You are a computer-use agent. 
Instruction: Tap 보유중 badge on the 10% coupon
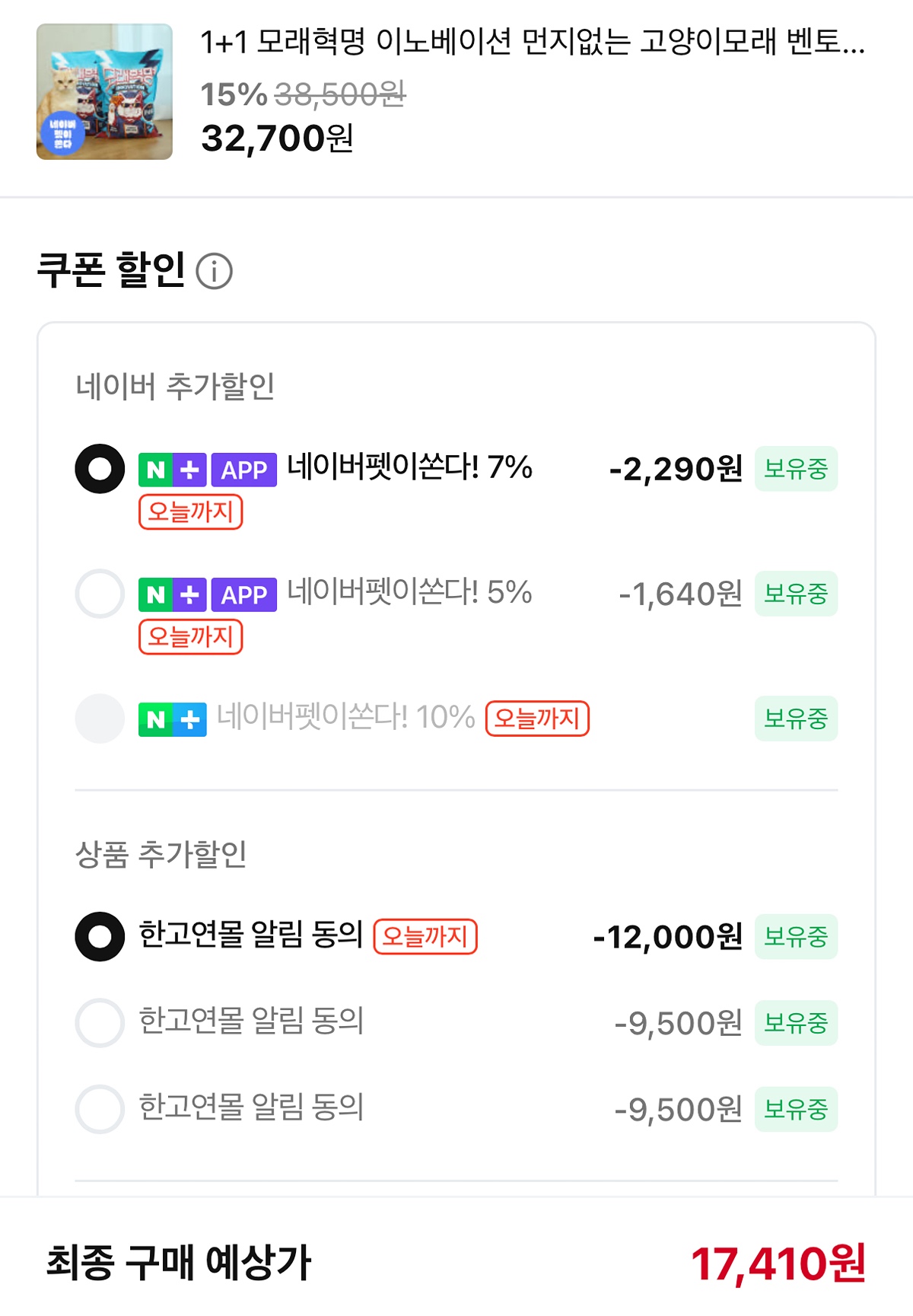click(796, 719)
